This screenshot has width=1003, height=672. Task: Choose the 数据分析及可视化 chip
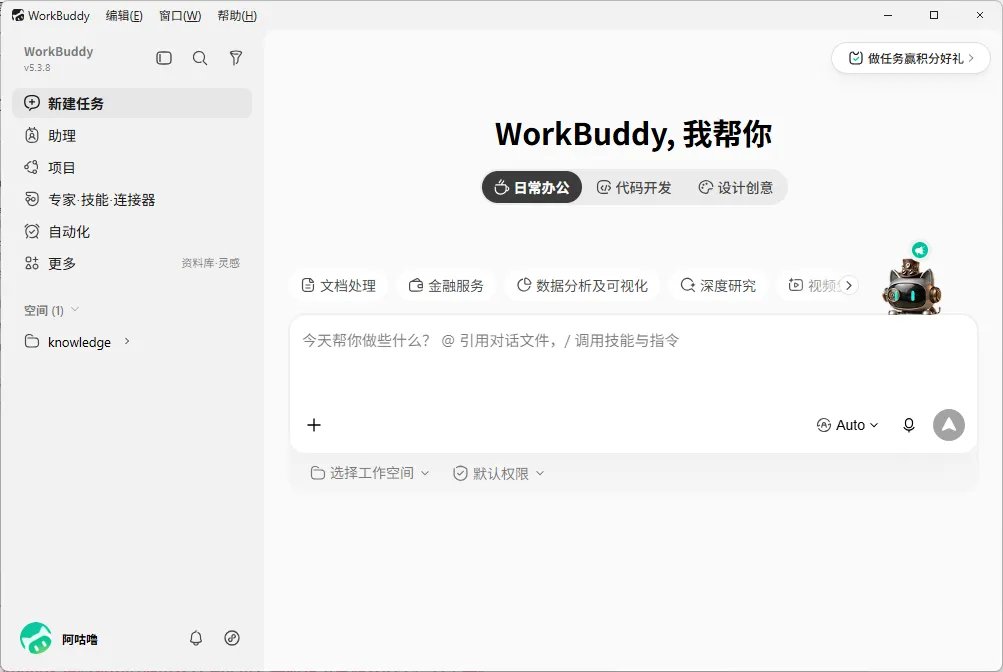pos(582,285)
